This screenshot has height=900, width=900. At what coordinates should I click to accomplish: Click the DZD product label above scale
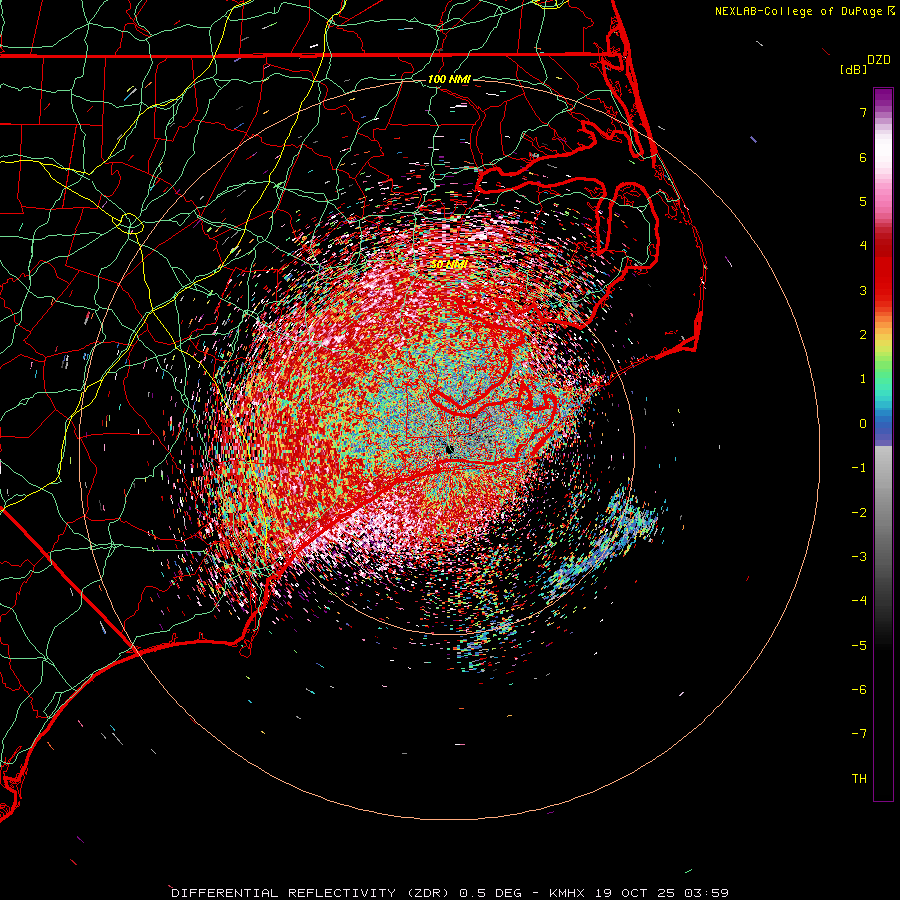point(878,60)
